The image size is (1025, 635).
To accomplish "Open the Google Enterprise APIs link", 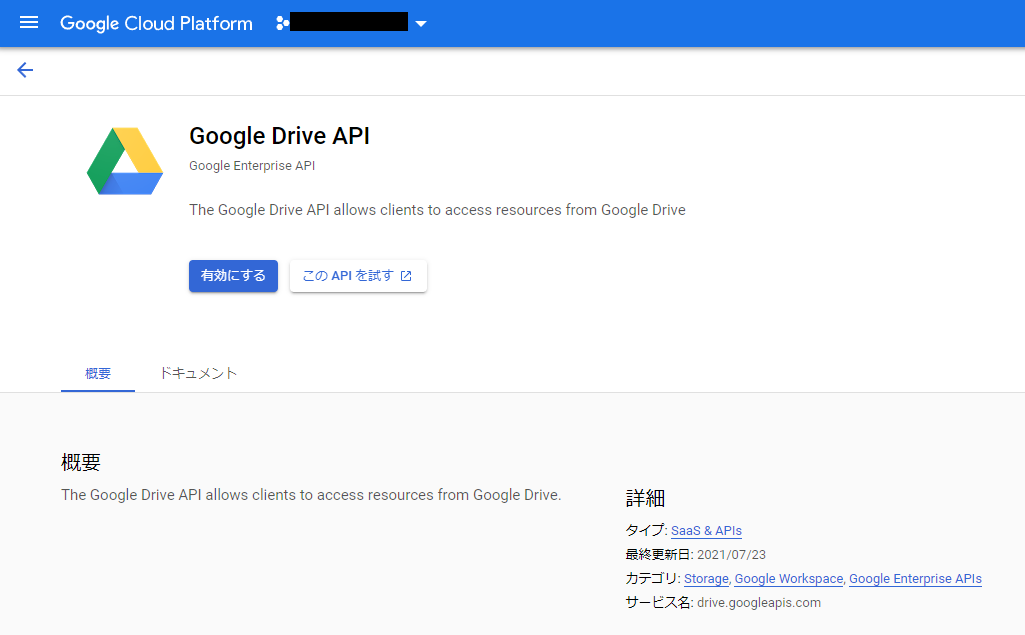I will (x=915, y=579).
